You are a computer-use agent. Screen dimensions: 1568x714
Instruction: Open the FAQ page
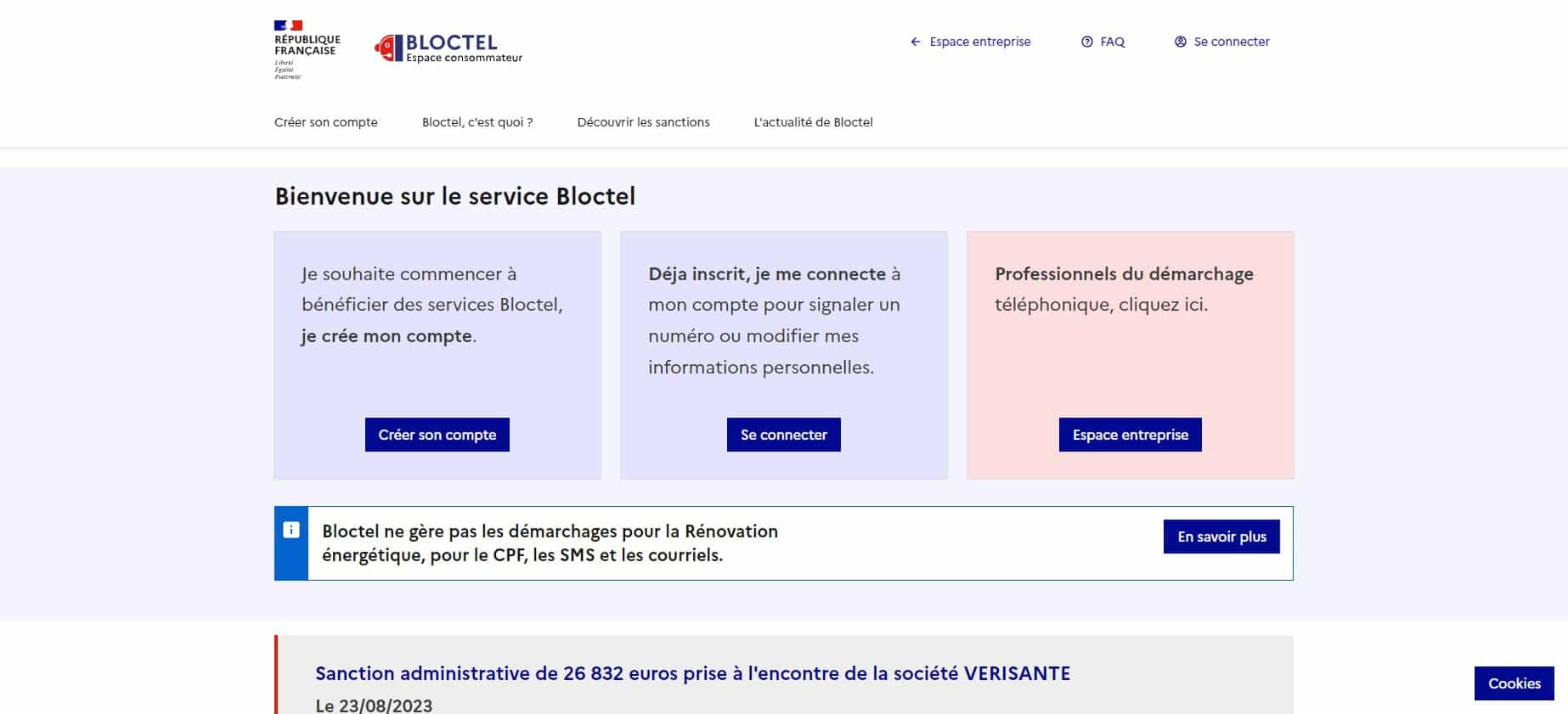(1112, 42)
